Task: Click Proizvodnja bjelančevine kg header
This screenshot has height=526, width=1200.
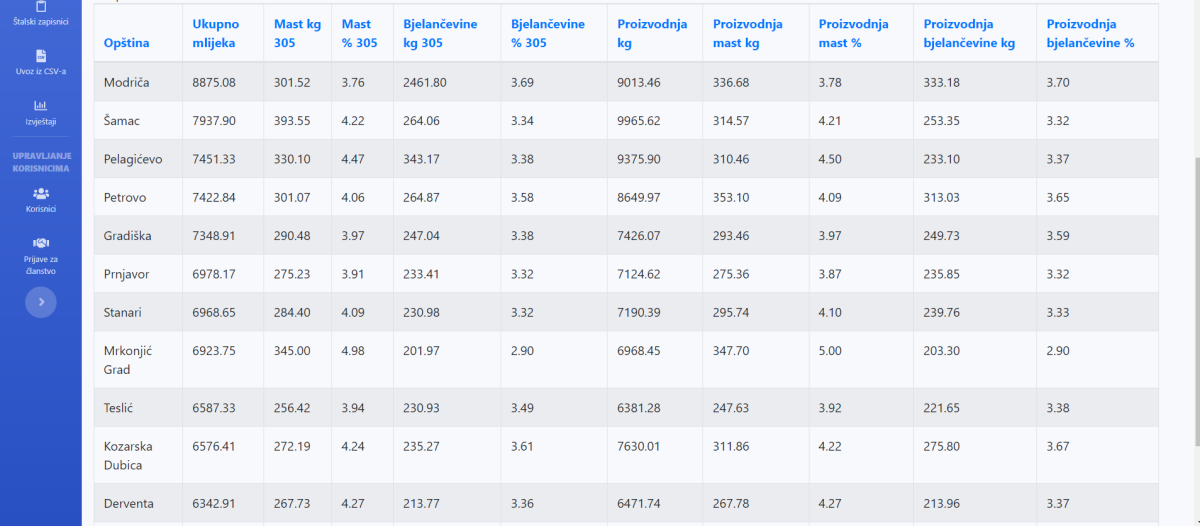Action: point(969,34)
